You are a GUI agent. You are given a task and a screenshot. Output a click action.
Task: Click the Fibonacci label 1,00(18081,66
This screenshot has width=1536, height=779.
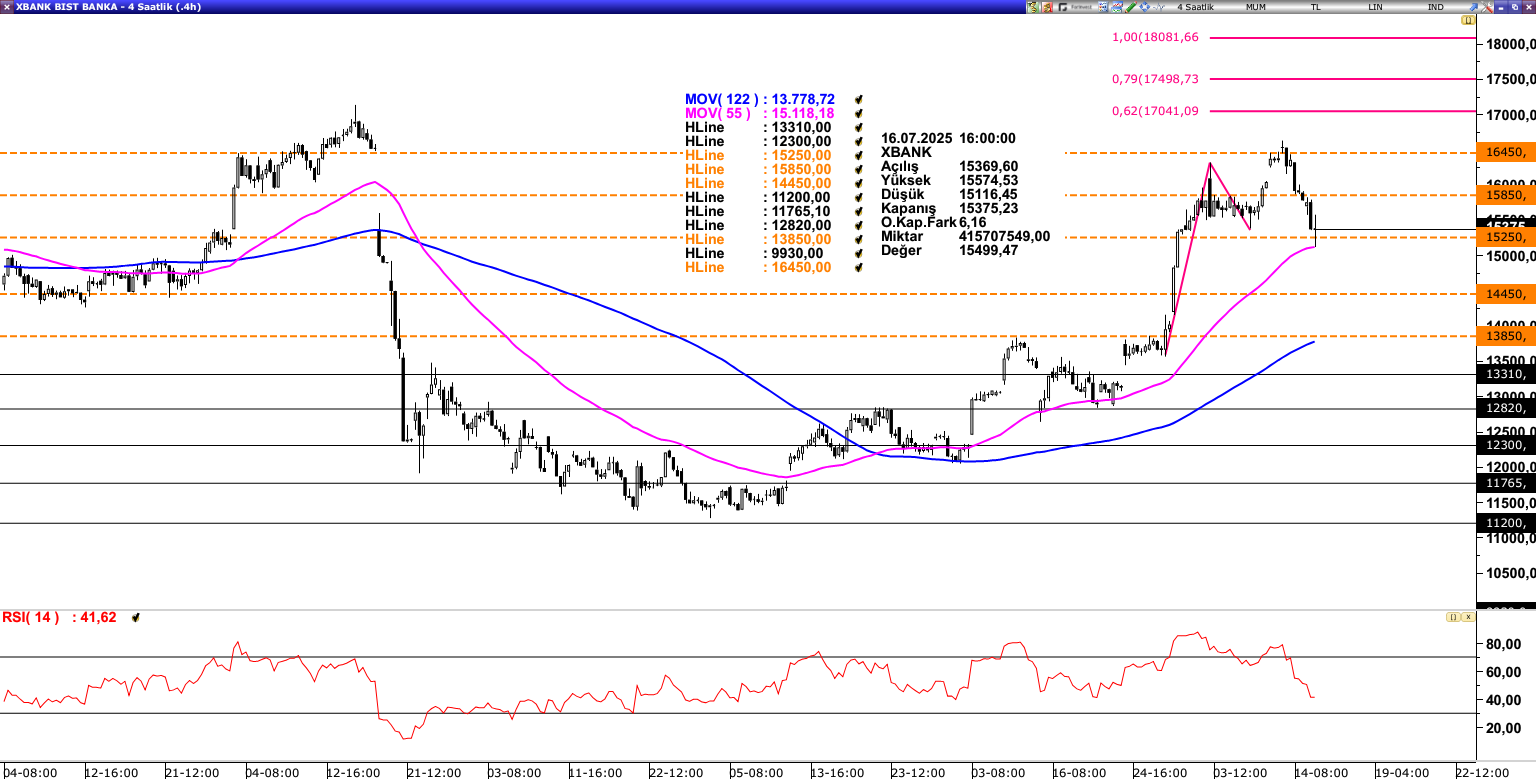tap(1155, 37)
